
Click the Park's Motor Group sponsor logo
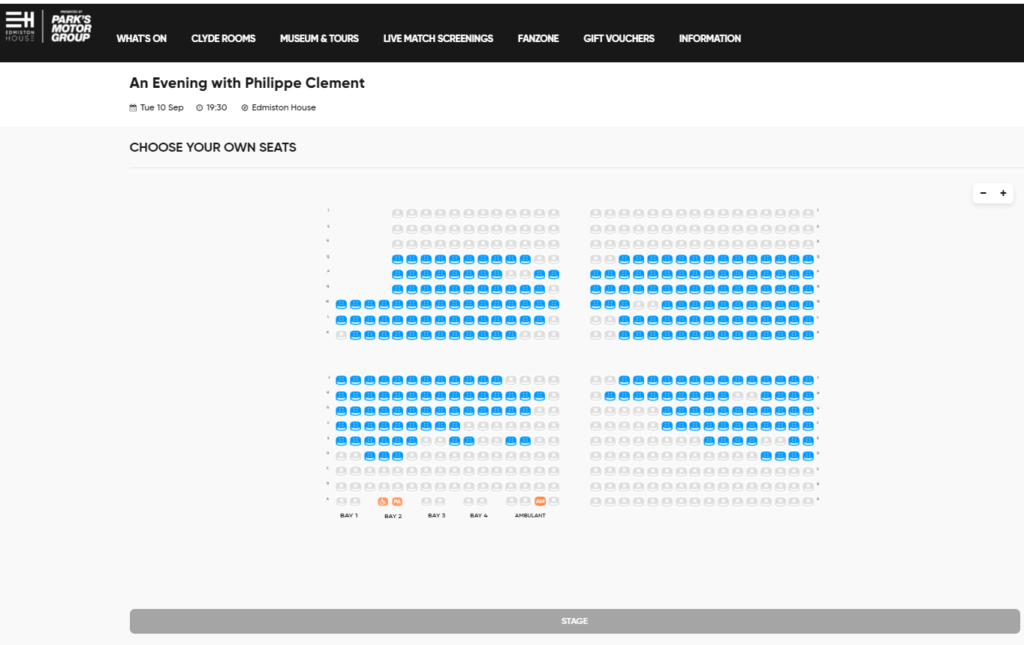click(x=70, y=27)
